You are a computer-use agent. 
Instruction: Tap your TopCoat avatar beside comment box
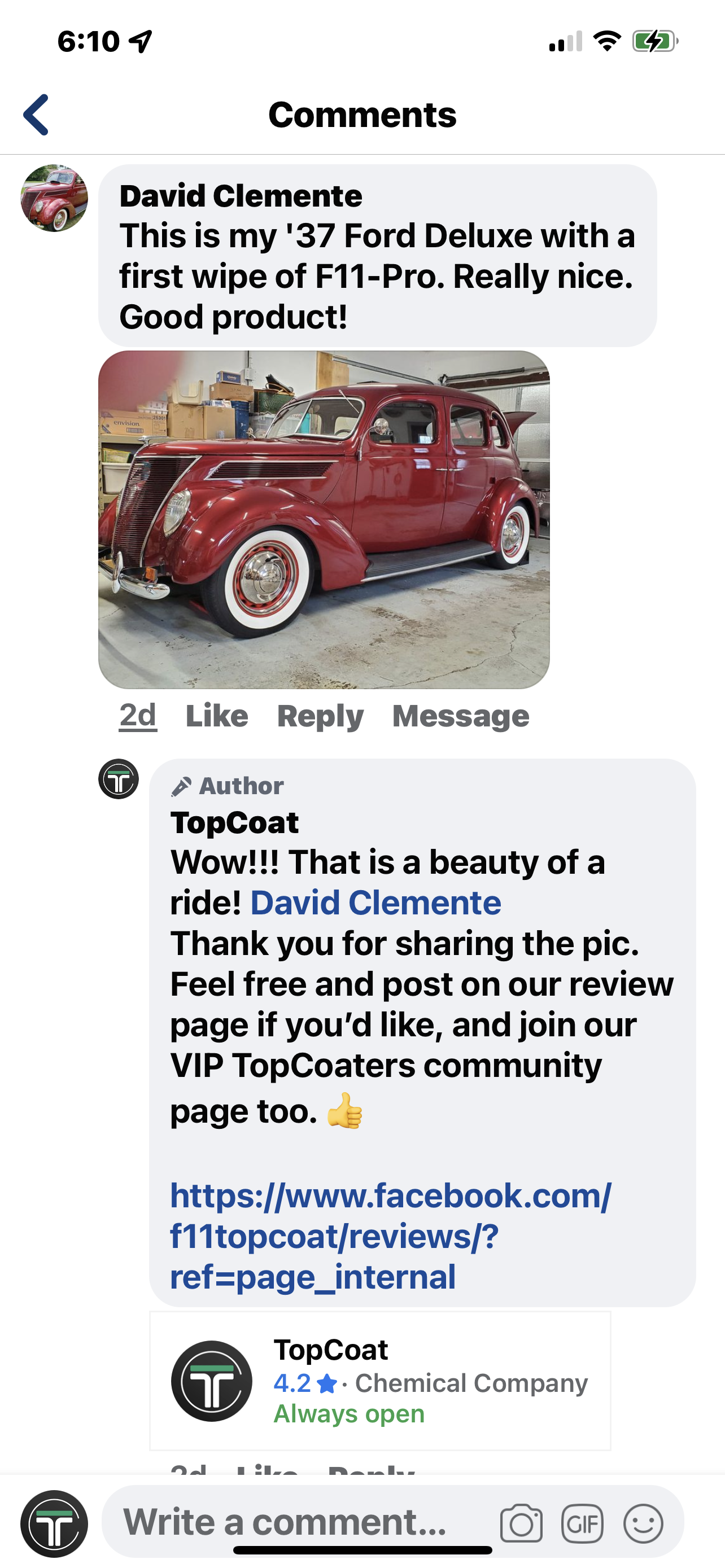[x=54, y=1523]
